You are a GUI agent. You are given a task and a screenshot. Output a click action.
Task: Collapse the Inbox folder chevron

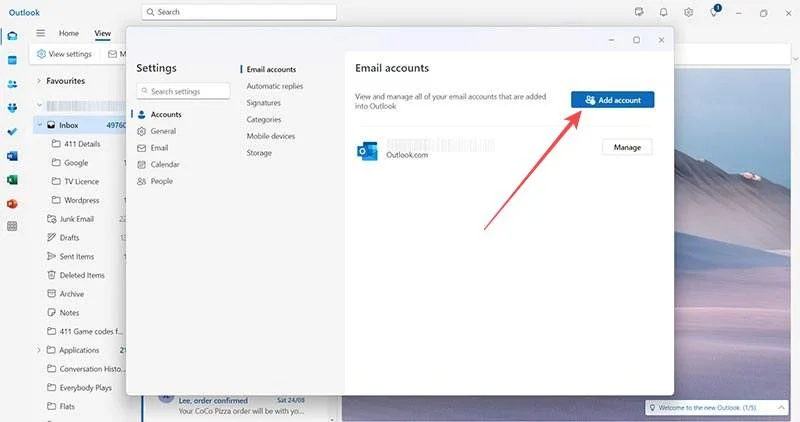(39, 125)
